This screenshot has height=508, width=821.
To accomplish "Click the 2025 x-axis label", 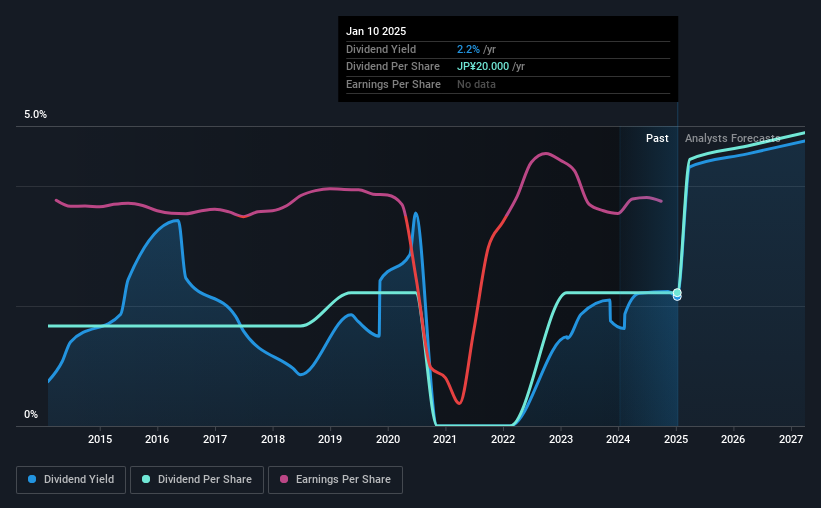I will (x=676, y=439).
